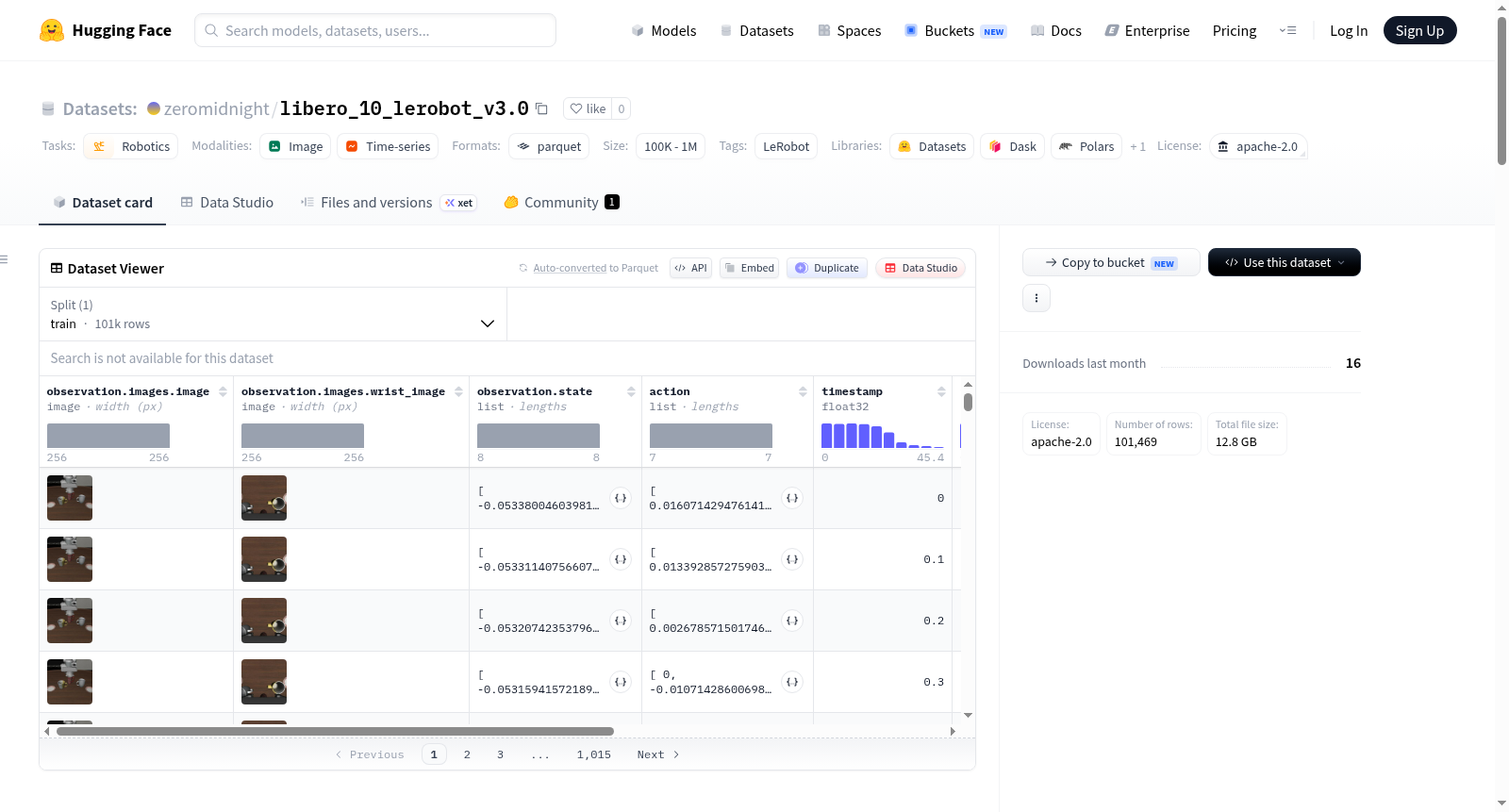Expand JSON for observation.state in timestamp 0.2 row

621,621
